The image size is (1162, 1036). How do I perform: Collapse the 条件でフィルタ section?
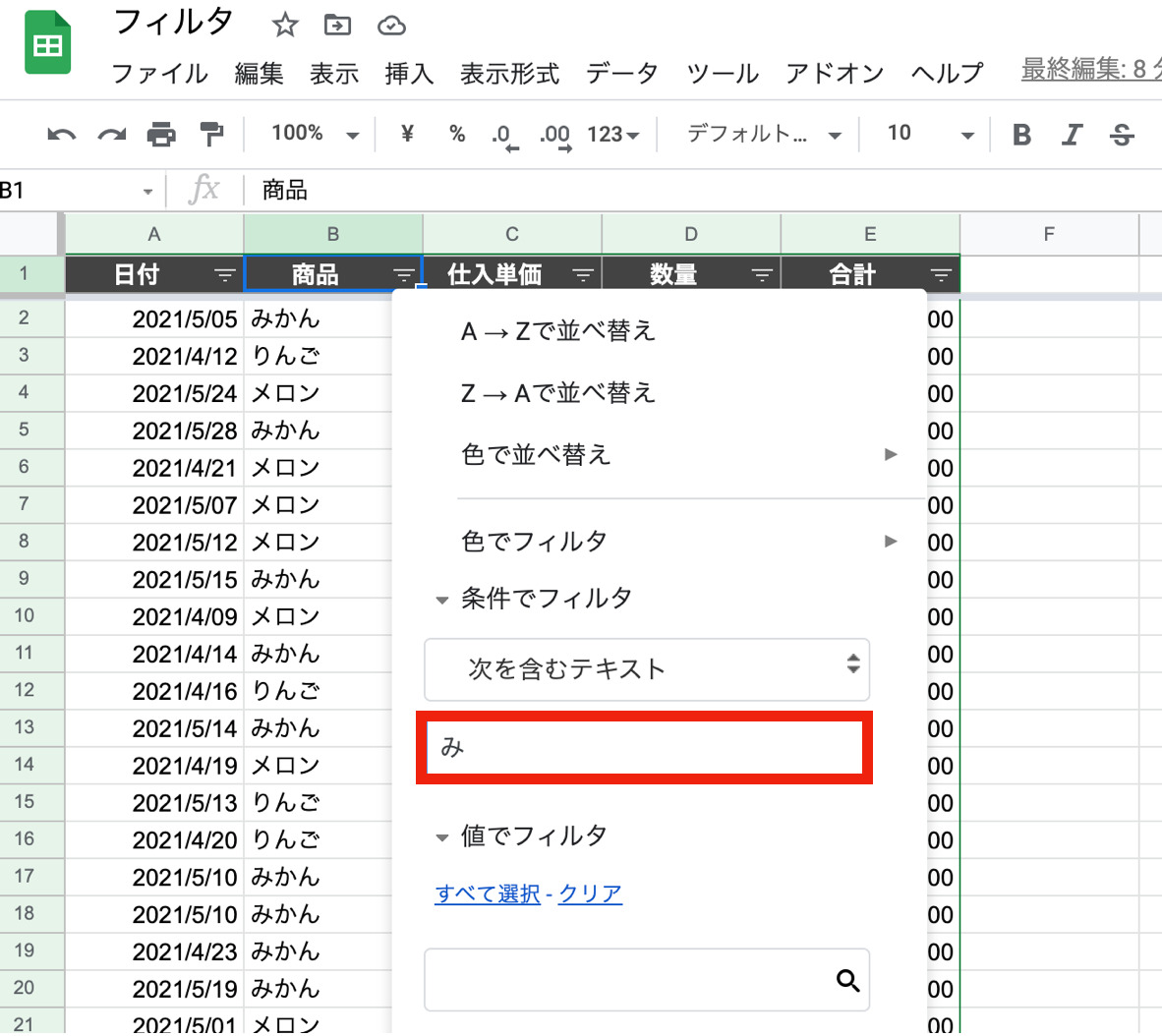coord(442,599)
